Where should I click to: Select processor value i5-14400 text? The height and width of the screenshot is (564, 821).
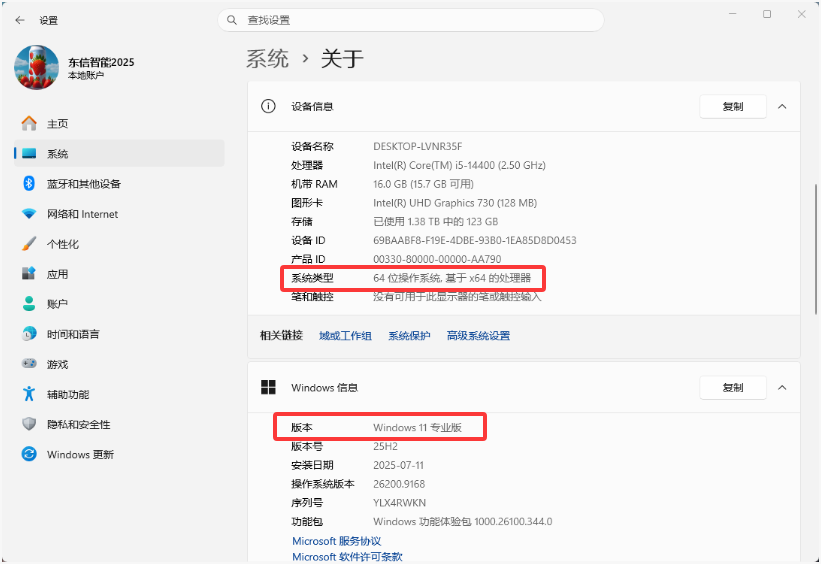(x=459, y=165)
